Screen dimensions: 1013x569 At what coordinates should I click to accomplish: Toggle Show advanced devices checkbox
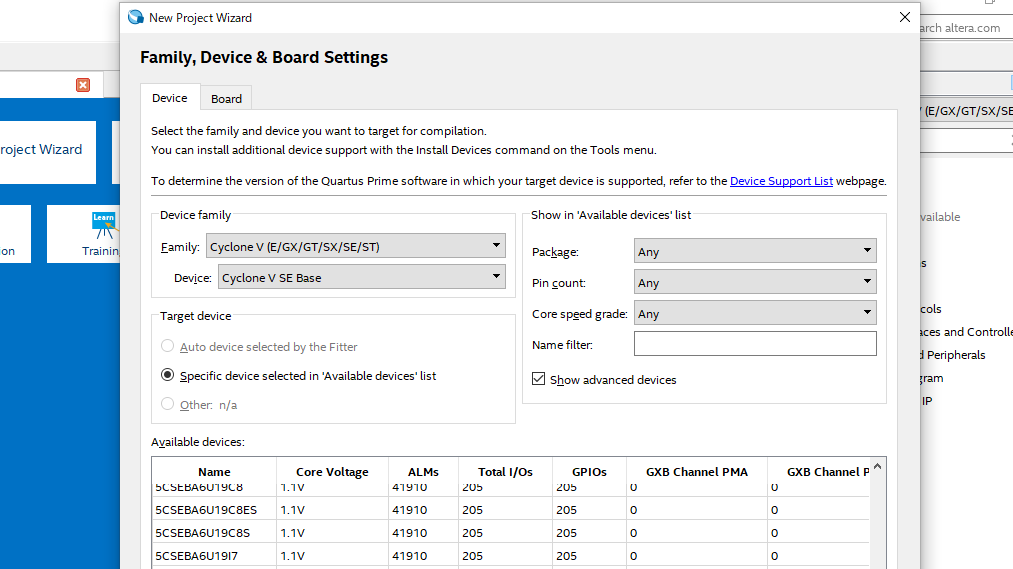coord(539,379)
